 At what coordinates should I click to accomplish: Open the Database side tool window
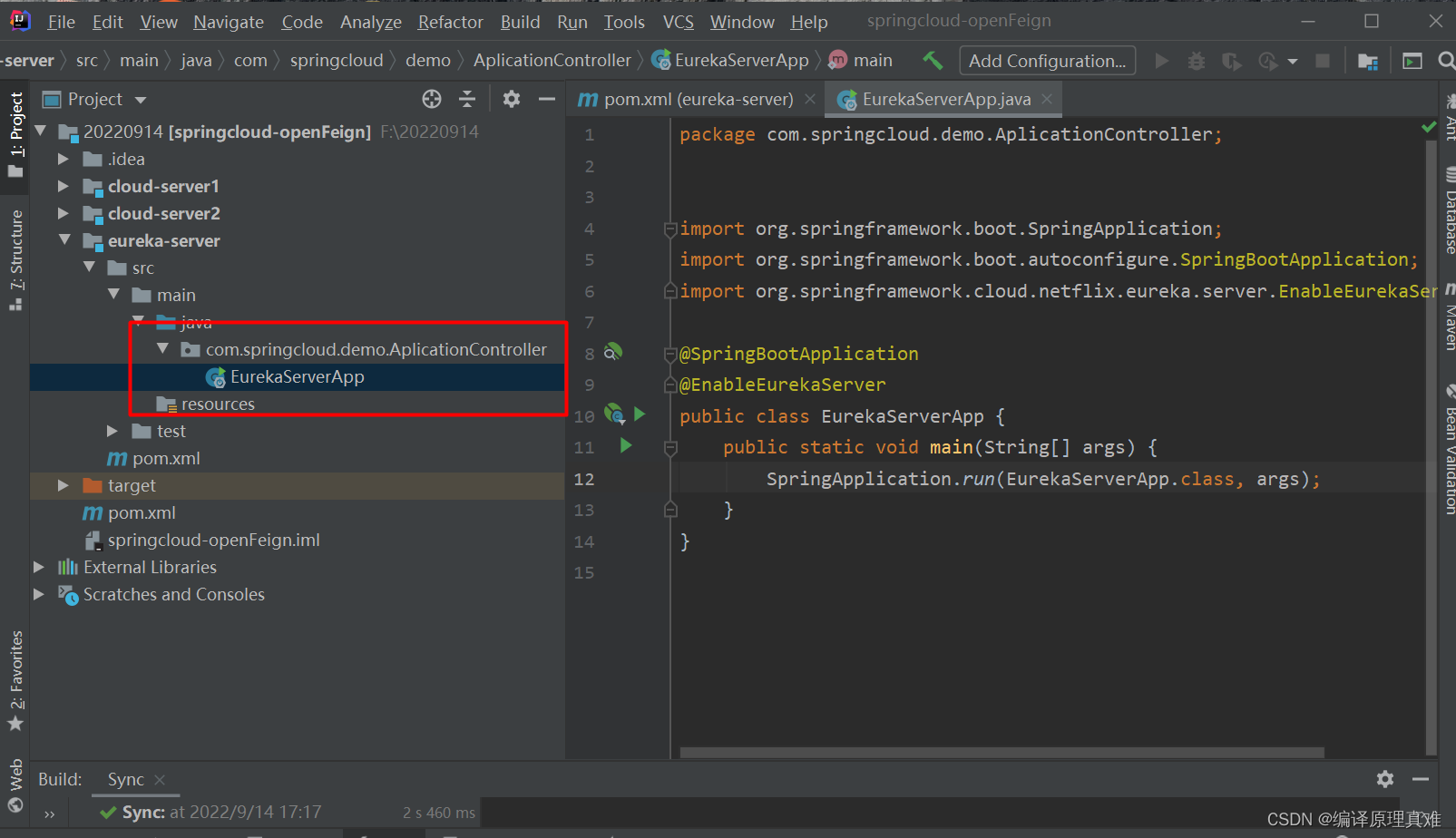pyautogui.click(x=1449, y=210)
